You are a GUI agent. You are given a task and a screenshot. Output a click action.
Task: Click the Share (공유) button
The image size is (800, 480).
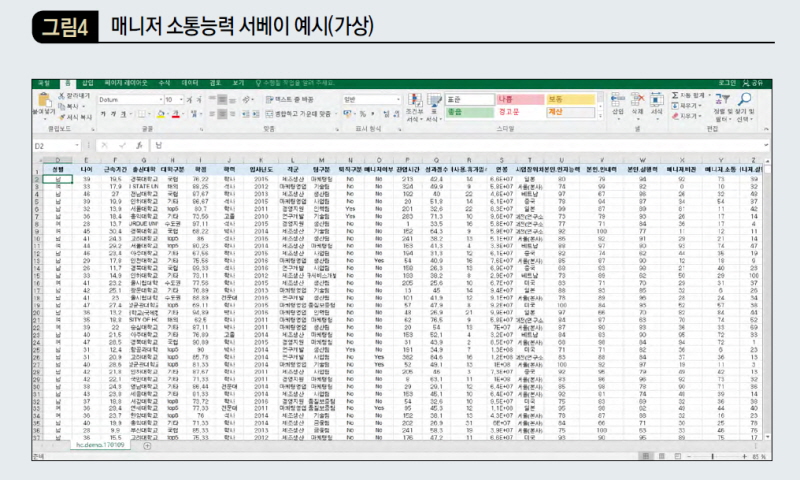(753, 83)
